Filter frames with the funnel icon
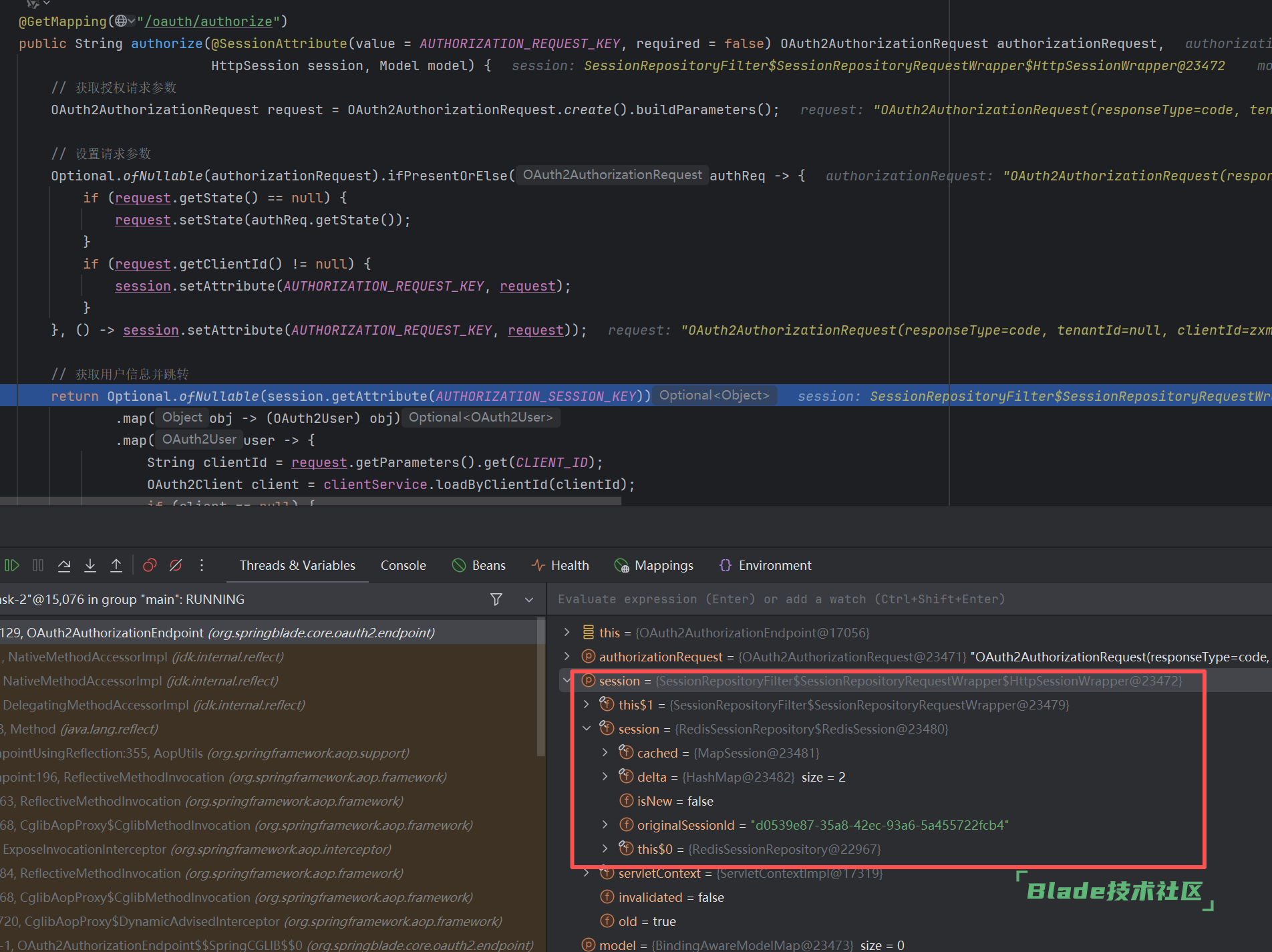Screen dimensions: 1272x952 pyautogui.click(x=496, y=599)
